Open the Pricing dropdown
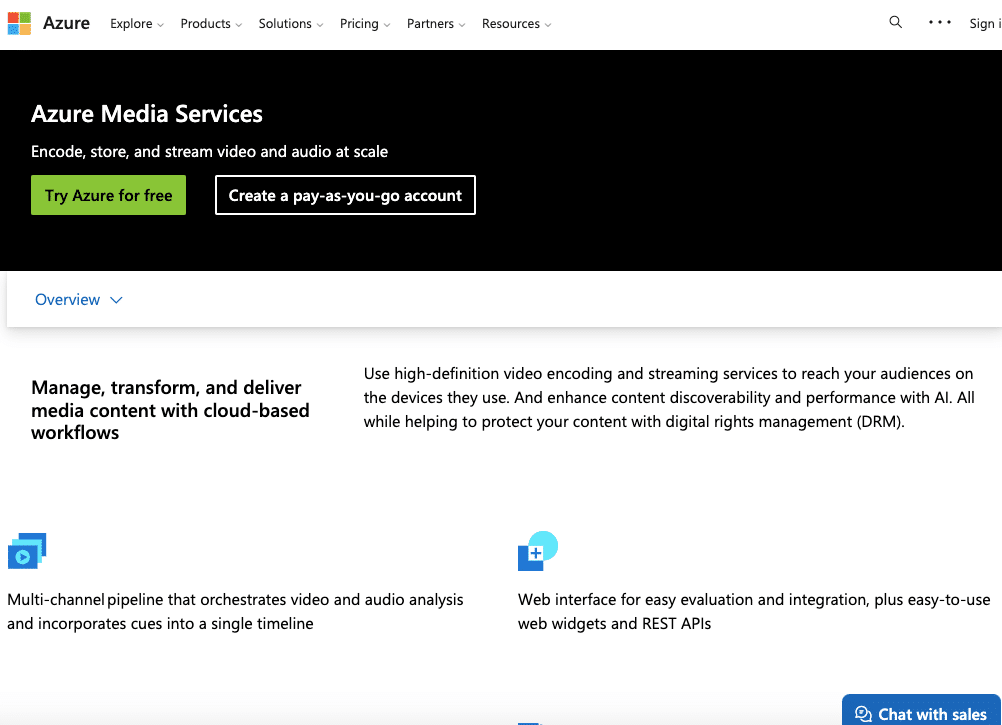 coord(365,24)
